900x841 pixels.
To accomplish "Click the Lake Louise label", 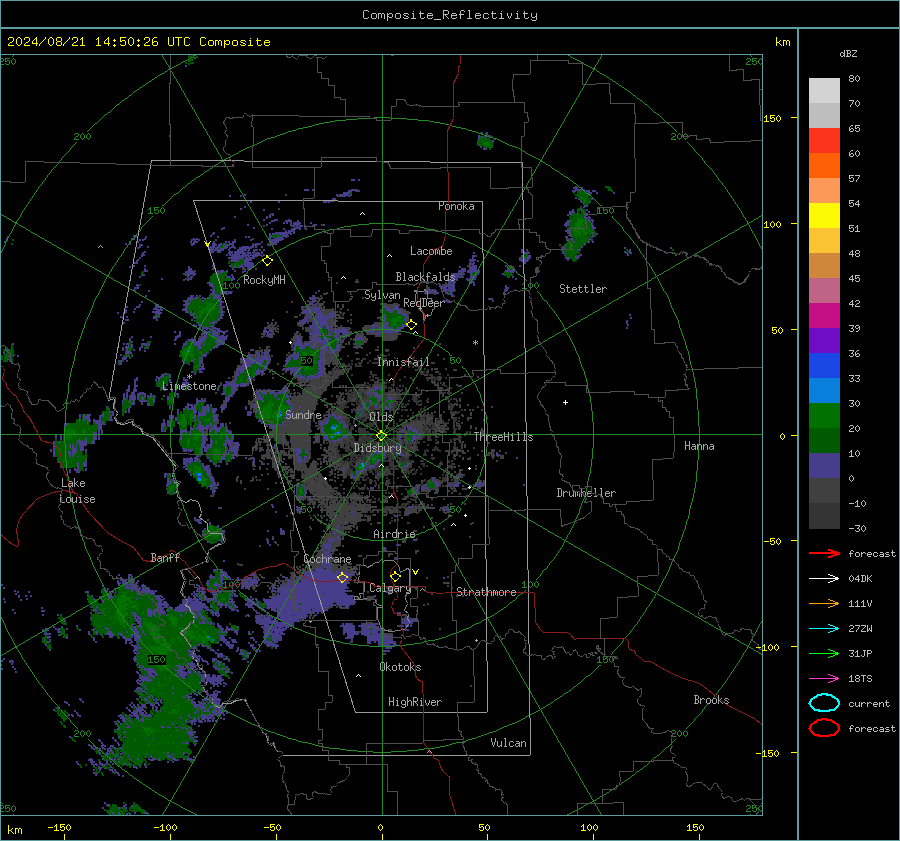I will (77, 491).
